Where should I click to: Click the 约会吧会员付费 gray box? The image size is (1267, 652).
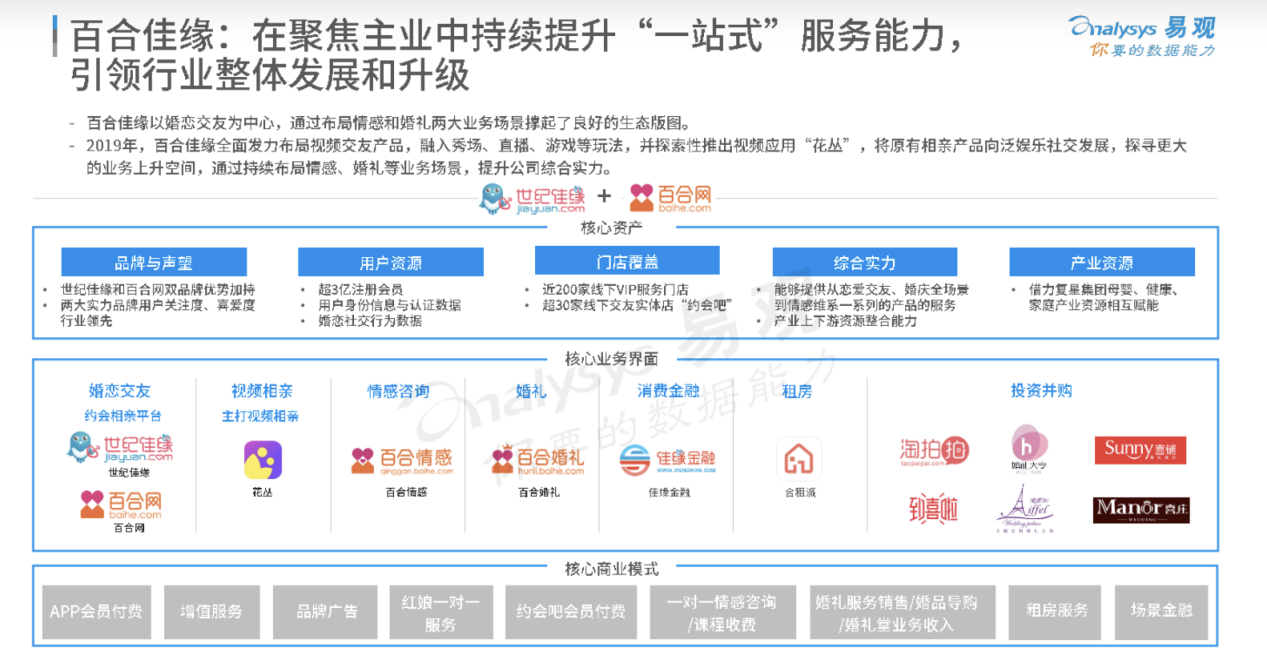571,612
